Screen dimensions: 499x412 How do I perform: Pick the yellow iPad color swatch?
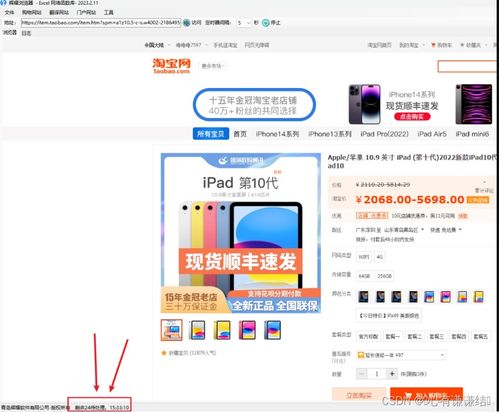coord(479,296)
